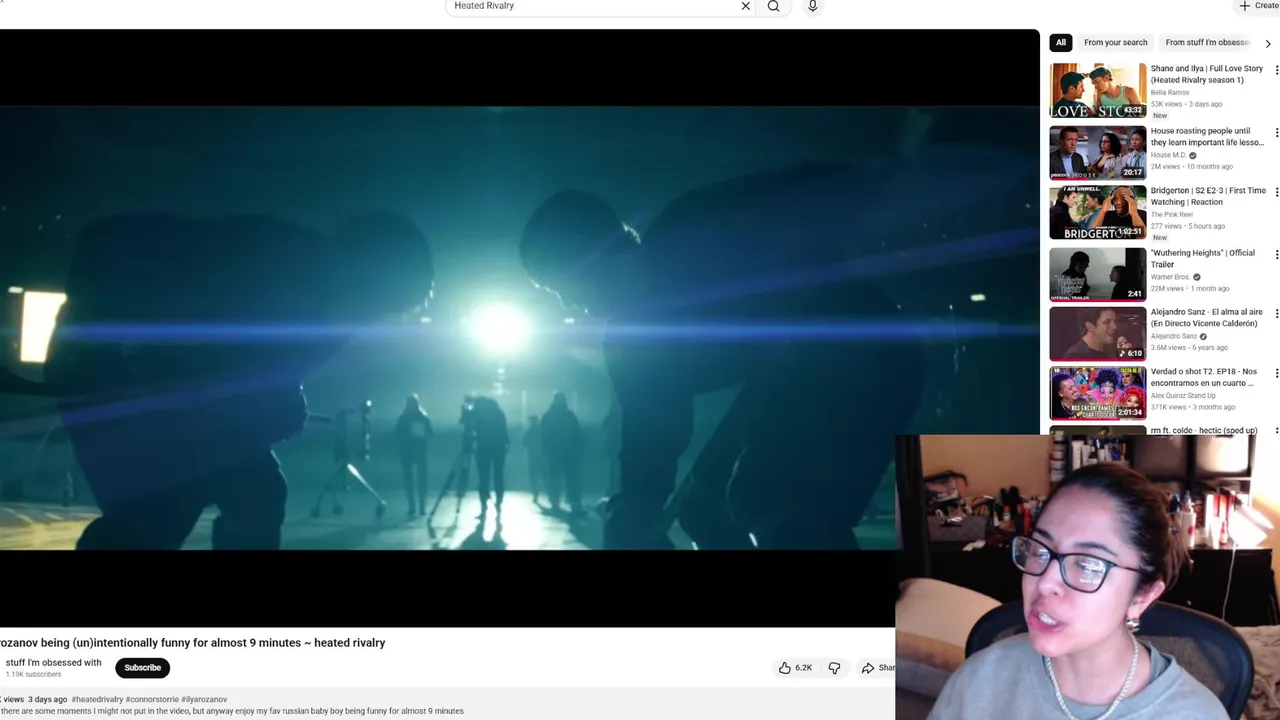Screen dimensions: 1280x720
Task: Open House roasting people video thumbnail
Action: click(1097, 152)
